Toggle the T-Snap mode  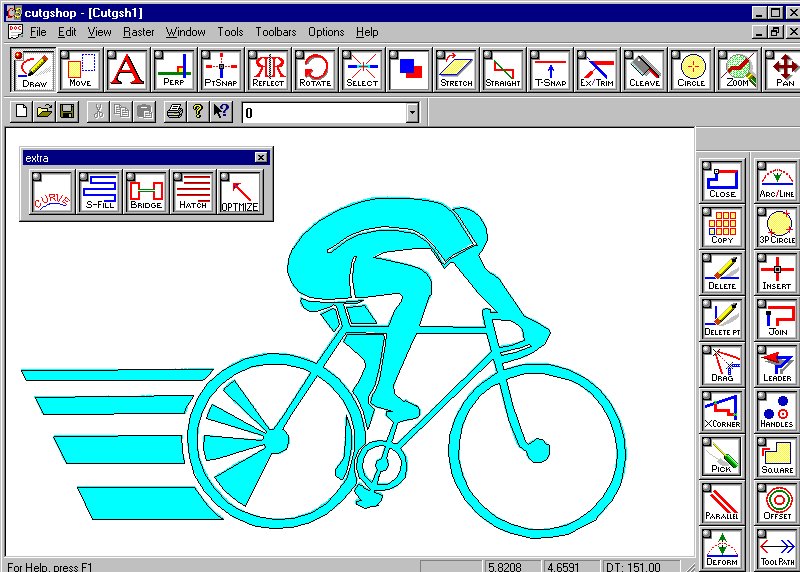[x=550, y=70]
